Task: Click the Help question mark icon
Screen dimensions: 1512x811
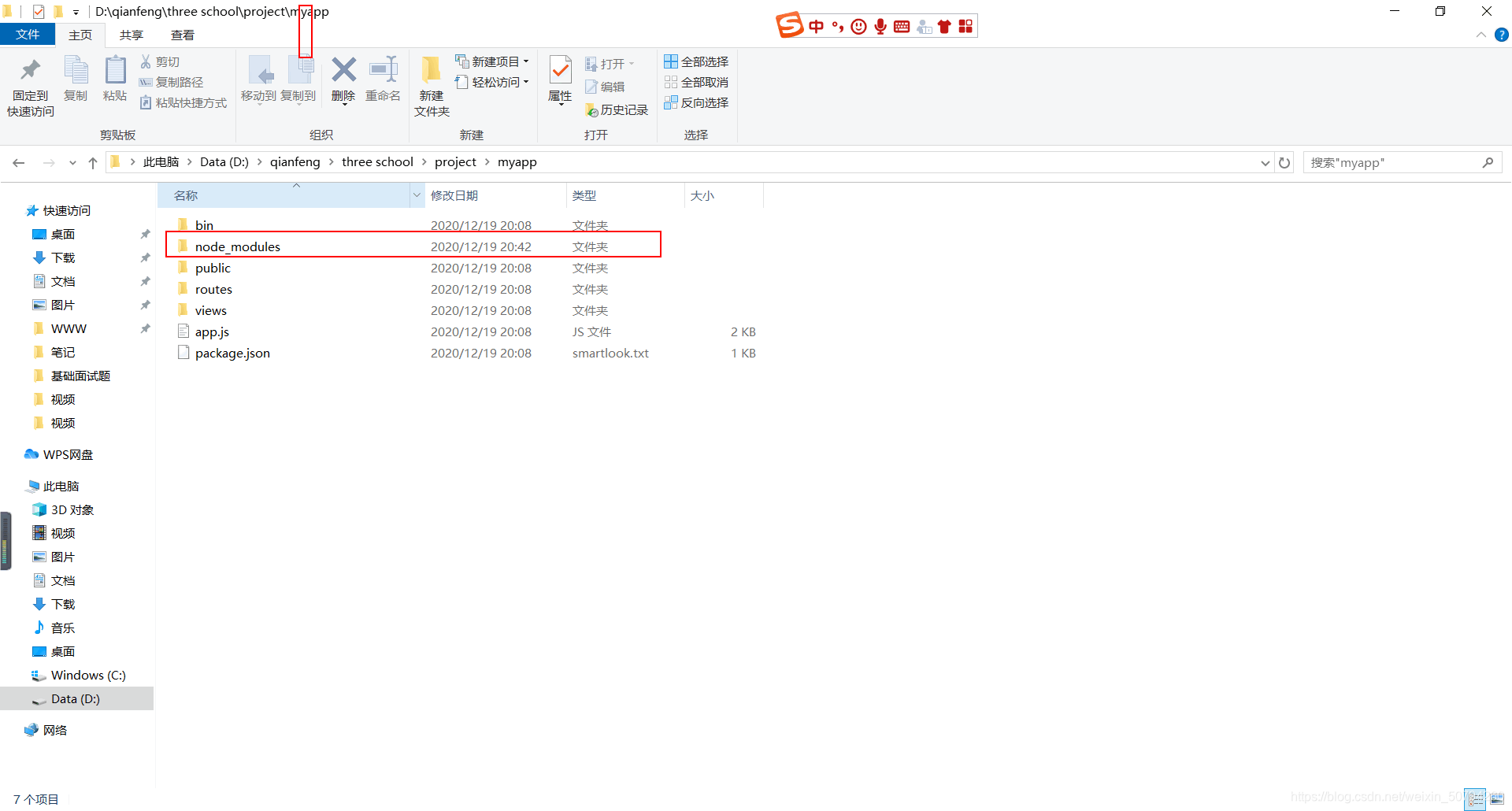Action: (1501, 35)
